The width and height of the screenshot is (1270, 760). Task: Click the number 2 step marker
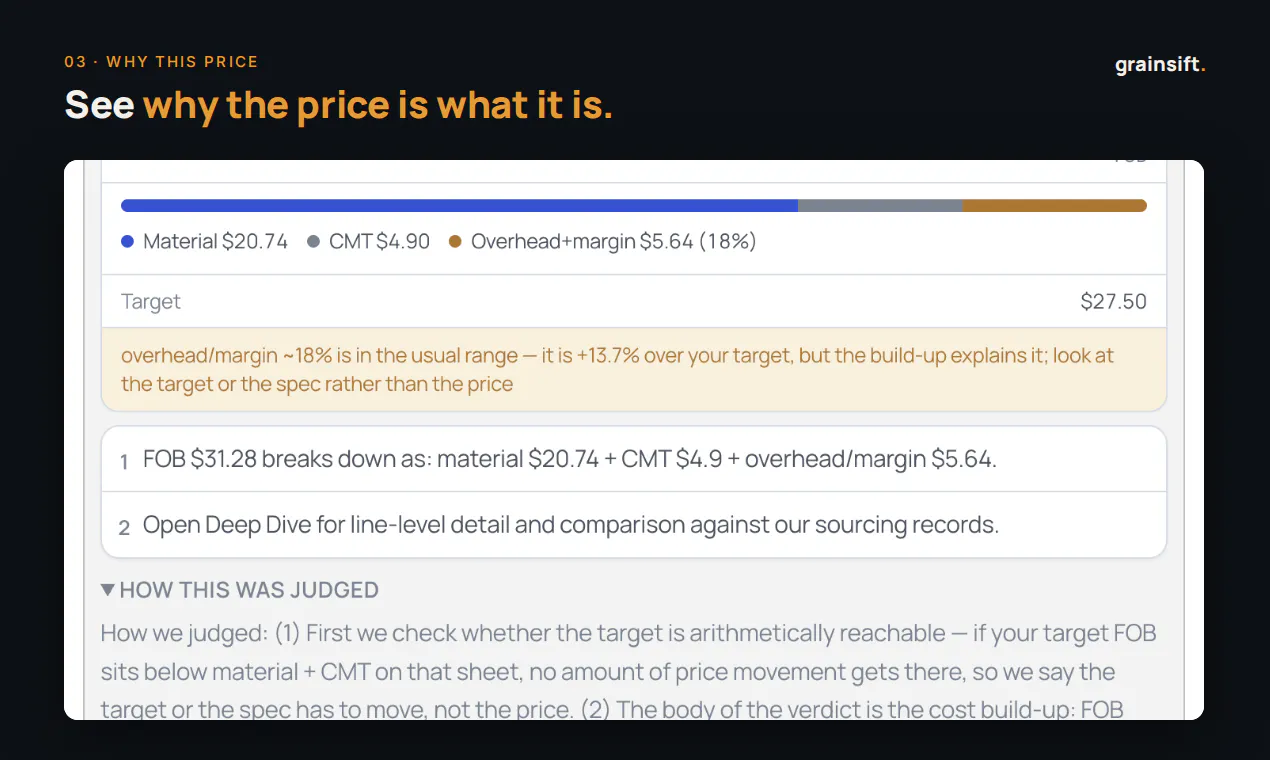[x=124, y=527]
